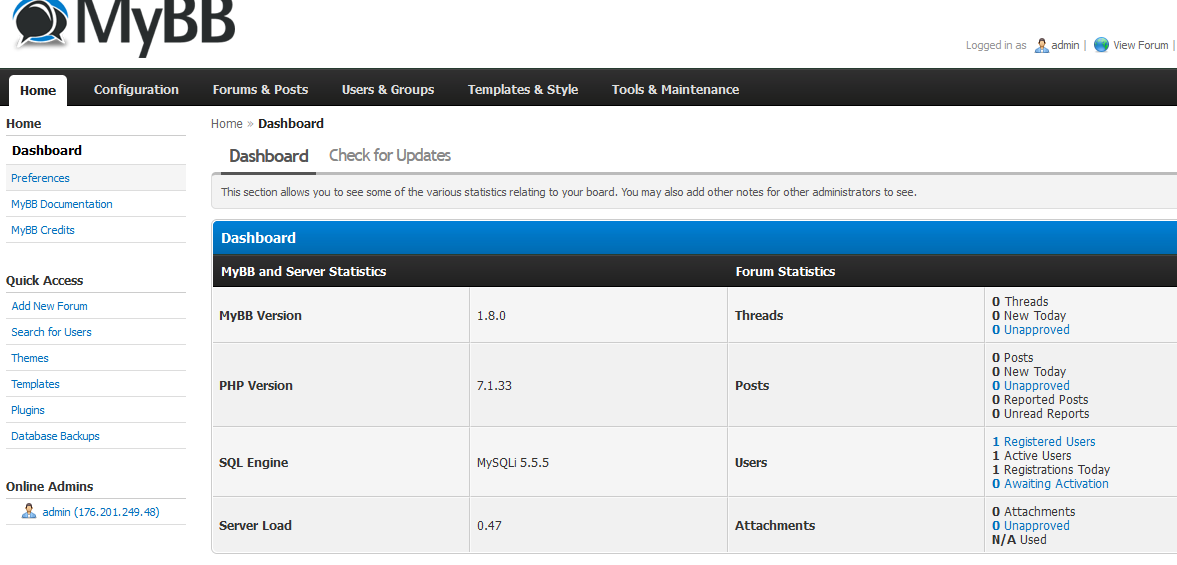Click MyBB and Server Statistics header
This screenshot has width=1177, height=565.
303,272
